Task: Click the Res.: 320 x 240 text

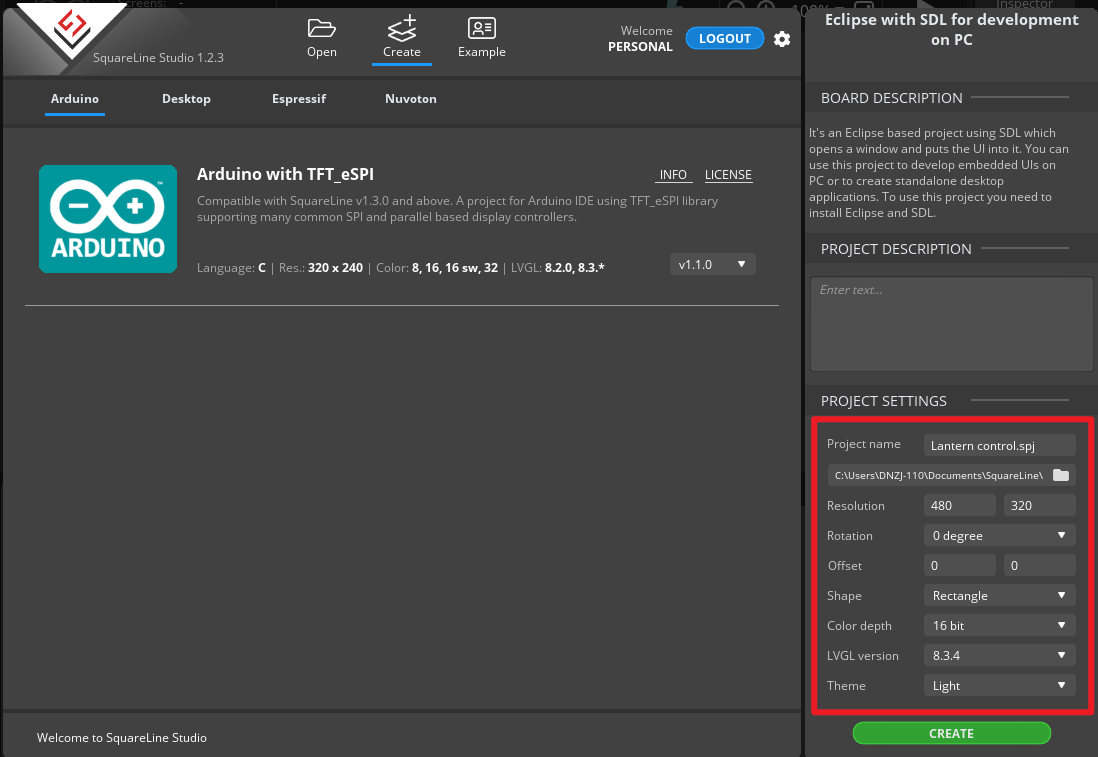Action: point(321,268)
